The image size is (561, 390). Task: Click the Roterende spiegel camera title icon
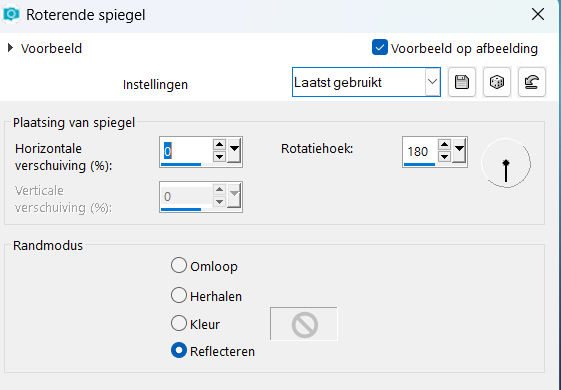point(11,15)
